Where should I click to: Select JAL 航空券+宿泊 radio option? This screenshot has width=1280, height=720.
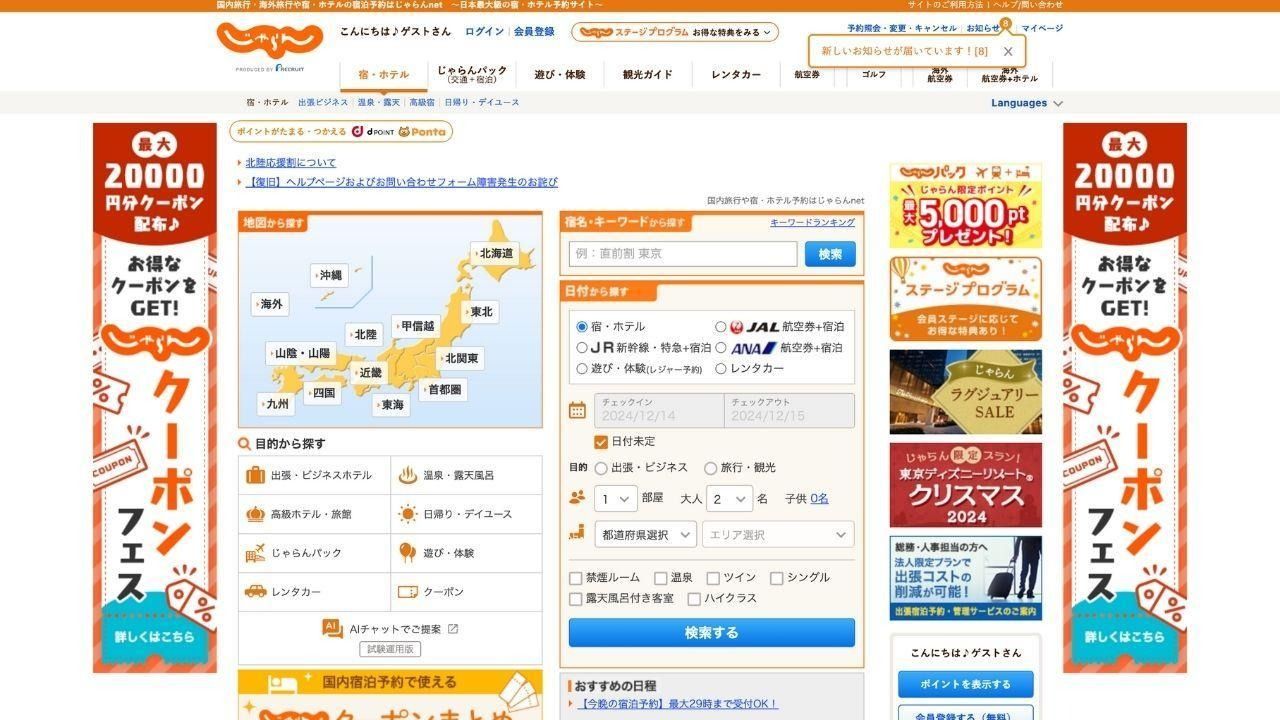pos(721,327)
